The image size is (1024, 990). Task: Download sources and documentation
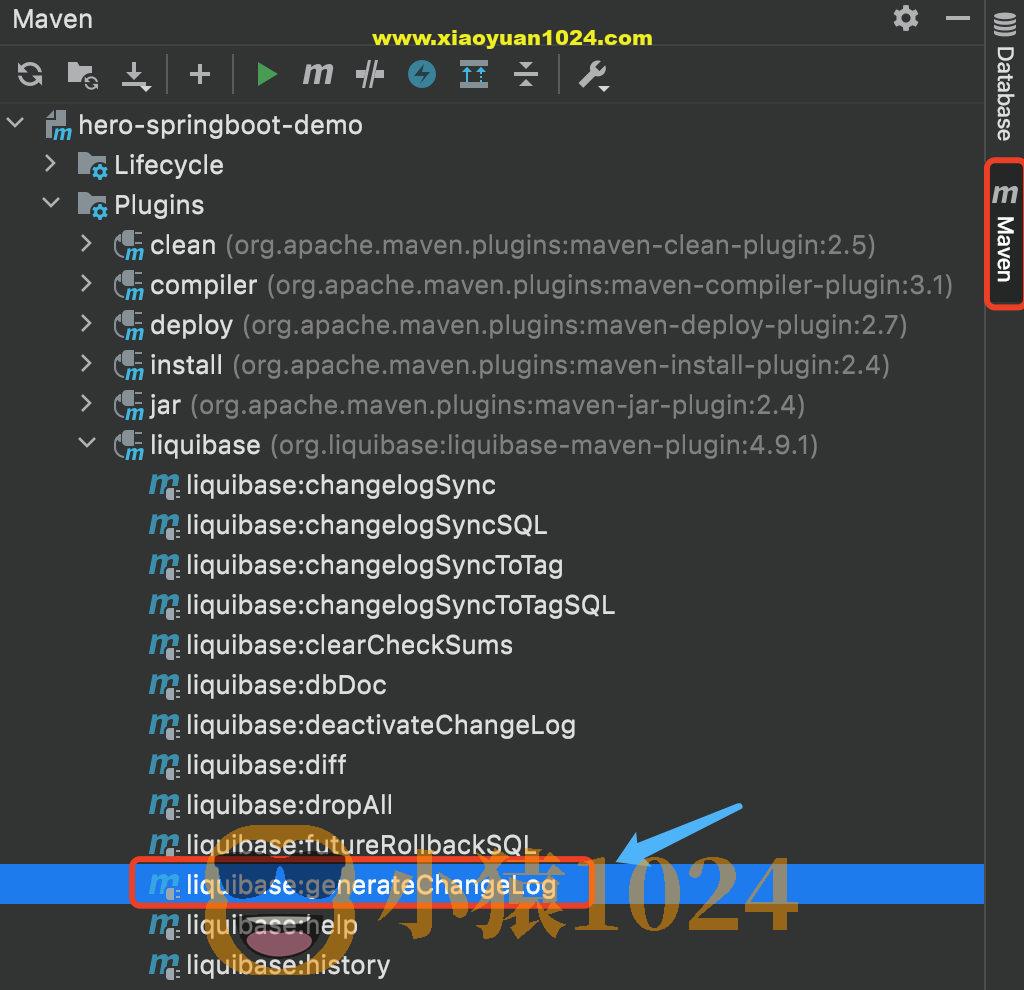tap(137, 74)
